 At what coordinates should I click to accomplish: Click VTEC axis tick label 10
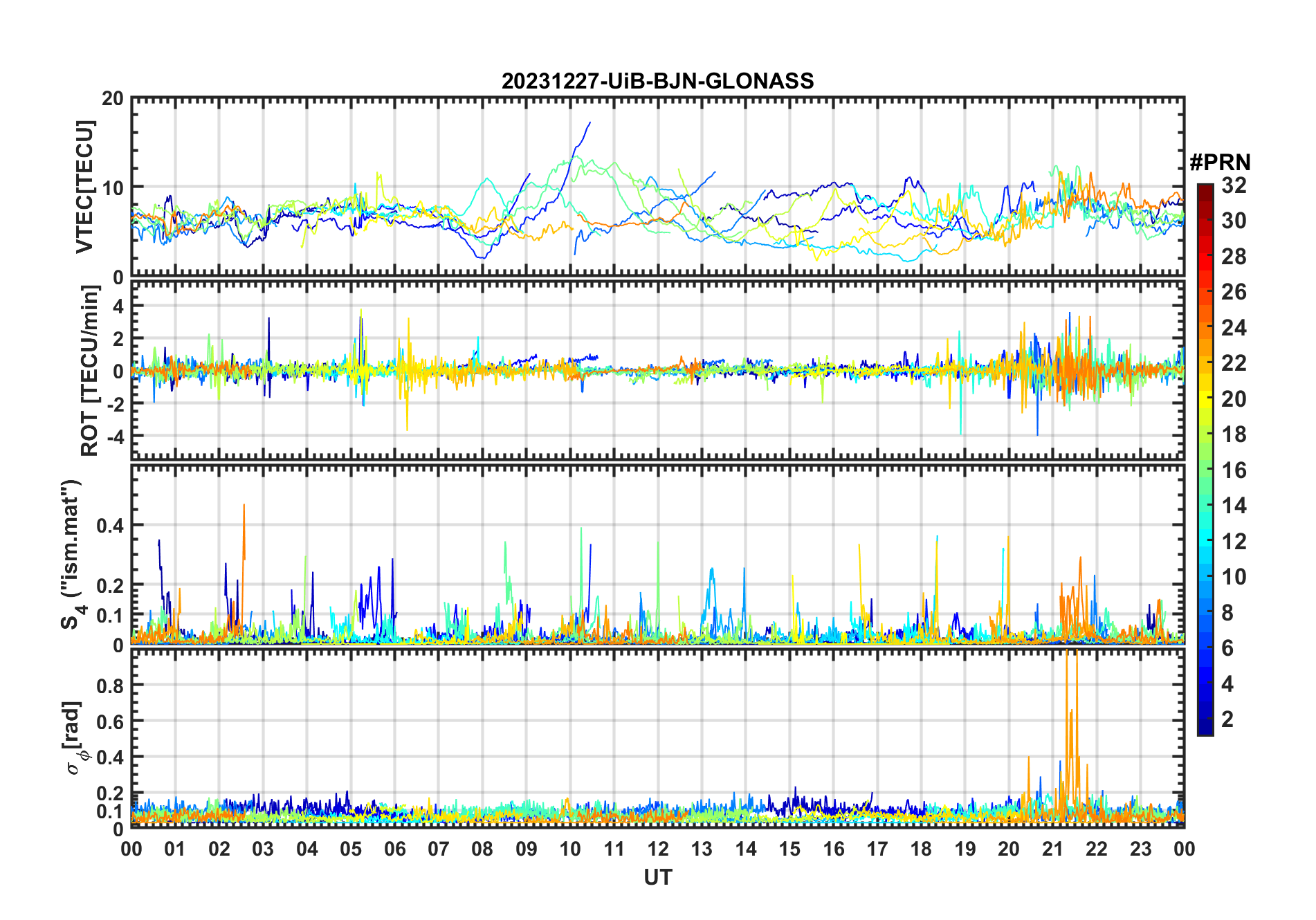point(113,187)
